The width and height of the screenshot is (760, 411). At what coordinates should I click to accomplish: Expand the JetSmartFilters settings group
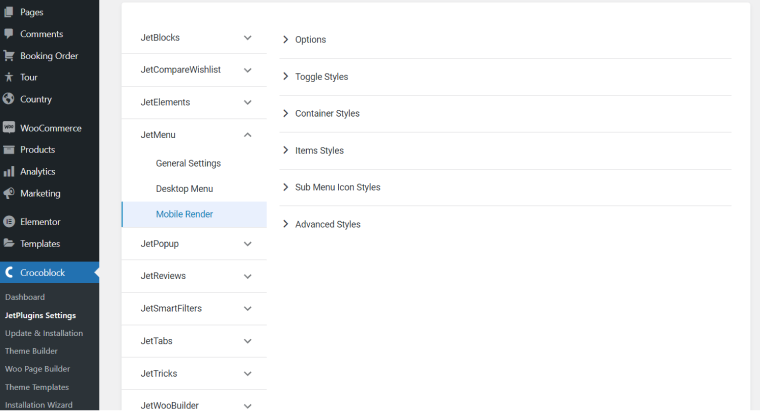click(194, 309)
